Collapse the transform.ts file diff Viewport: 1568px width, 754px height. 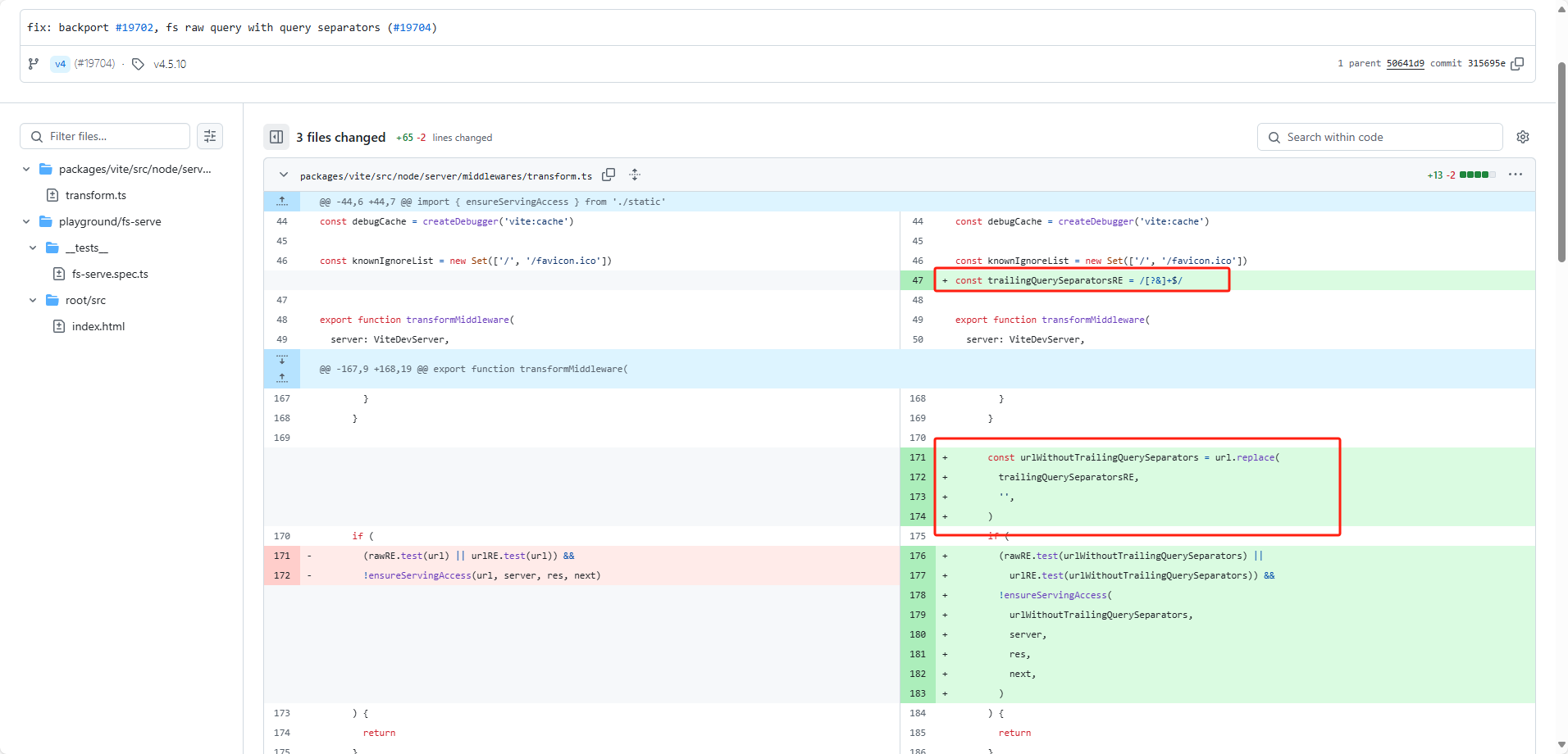[x=284, y=175]
